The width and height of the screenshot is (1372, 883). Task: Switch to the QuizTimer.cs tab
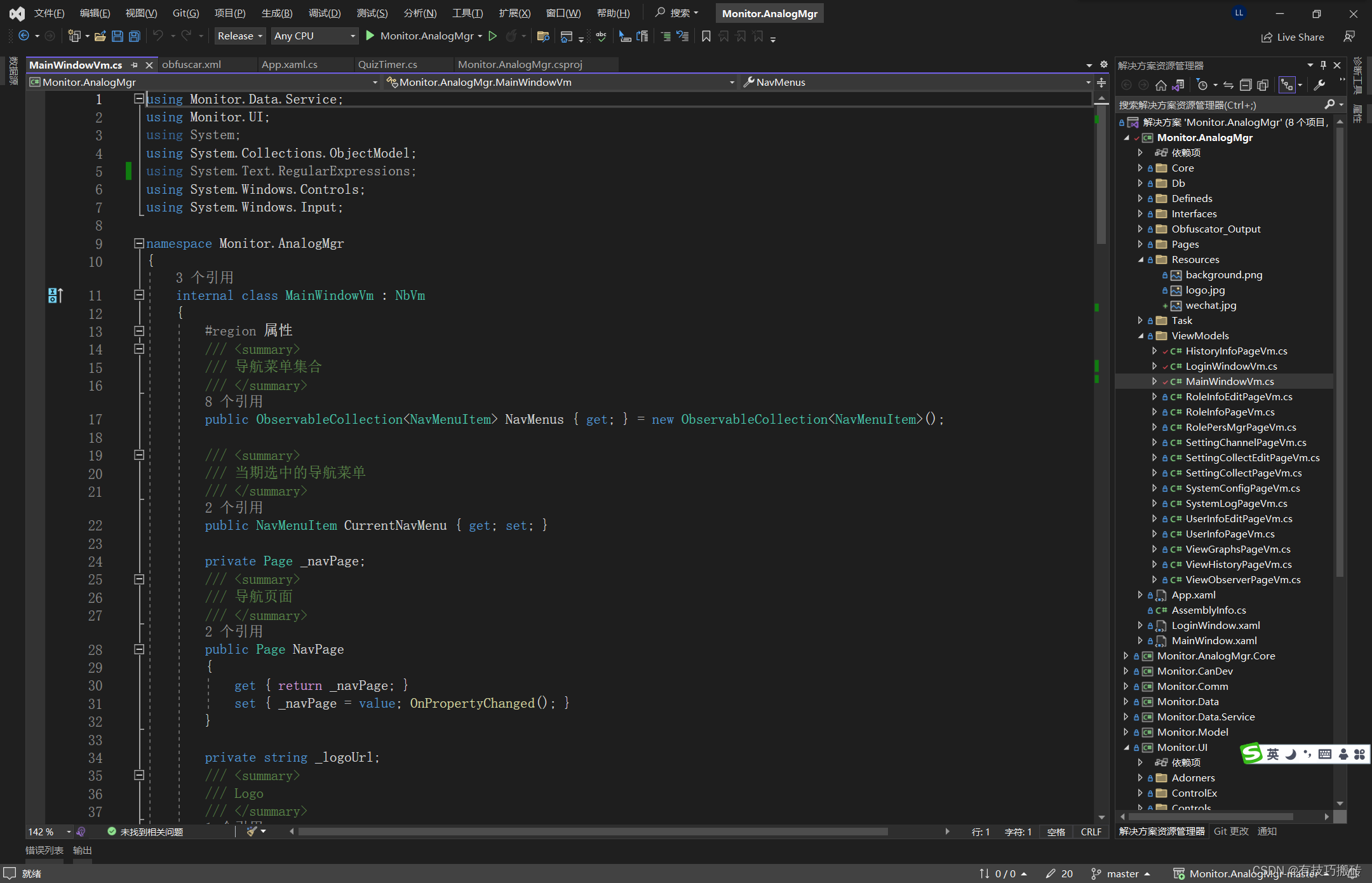point(387,65)
